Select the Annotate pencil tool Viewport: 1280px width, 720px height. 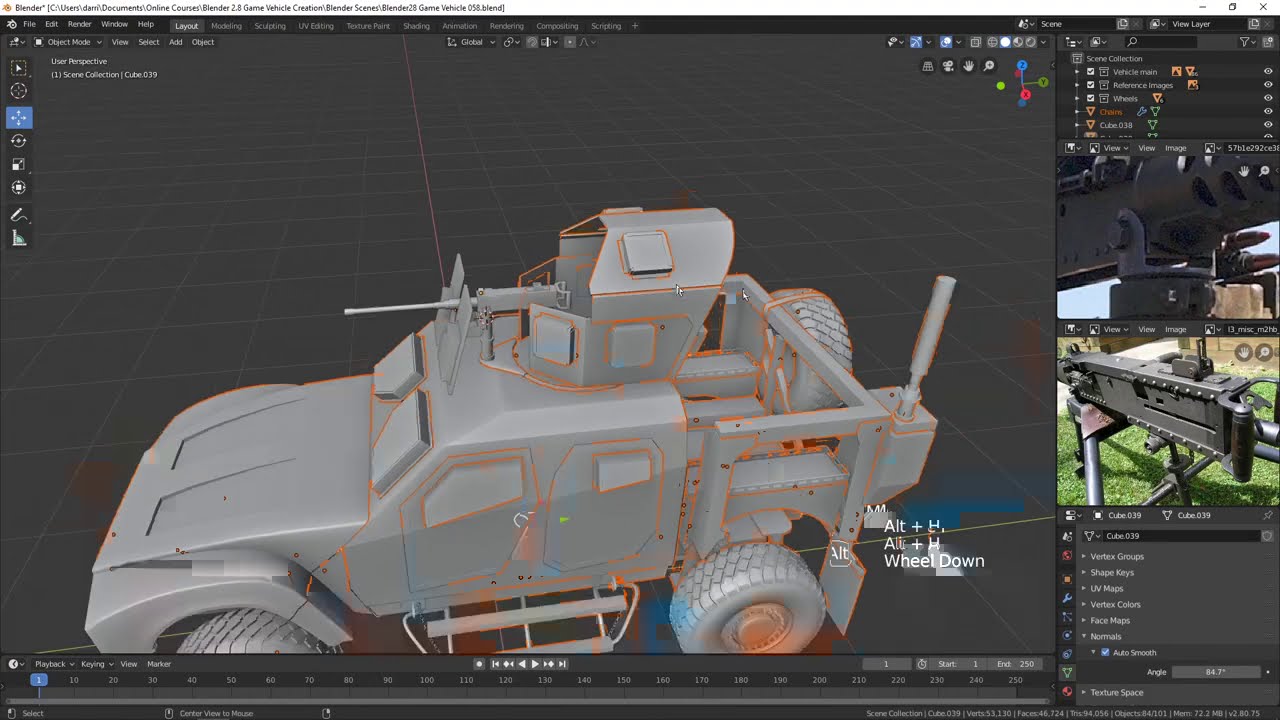click(x=18, y=215)
